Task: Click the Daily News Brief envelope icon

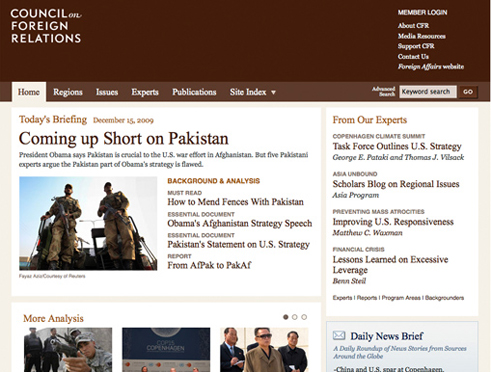Action: [x=339, y=335]
